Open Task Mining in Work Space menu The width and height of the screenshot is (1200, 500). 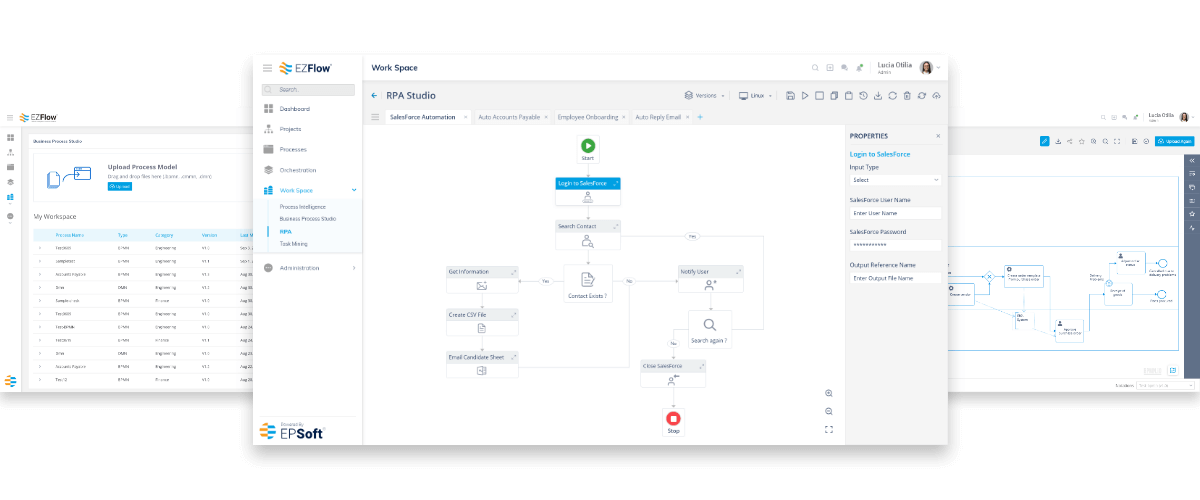tap(294, 243)
